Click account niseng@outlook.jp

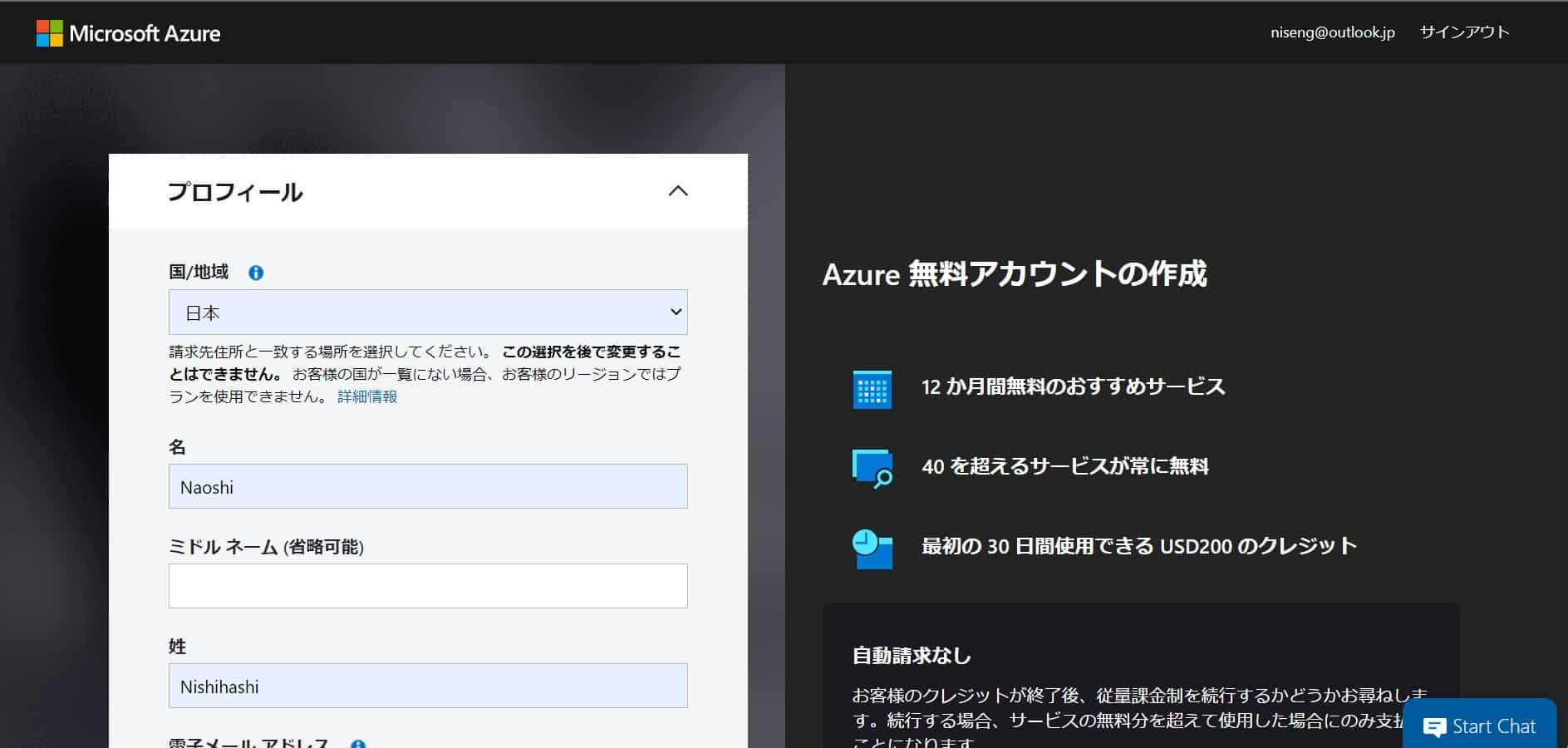click(1332, 32)
